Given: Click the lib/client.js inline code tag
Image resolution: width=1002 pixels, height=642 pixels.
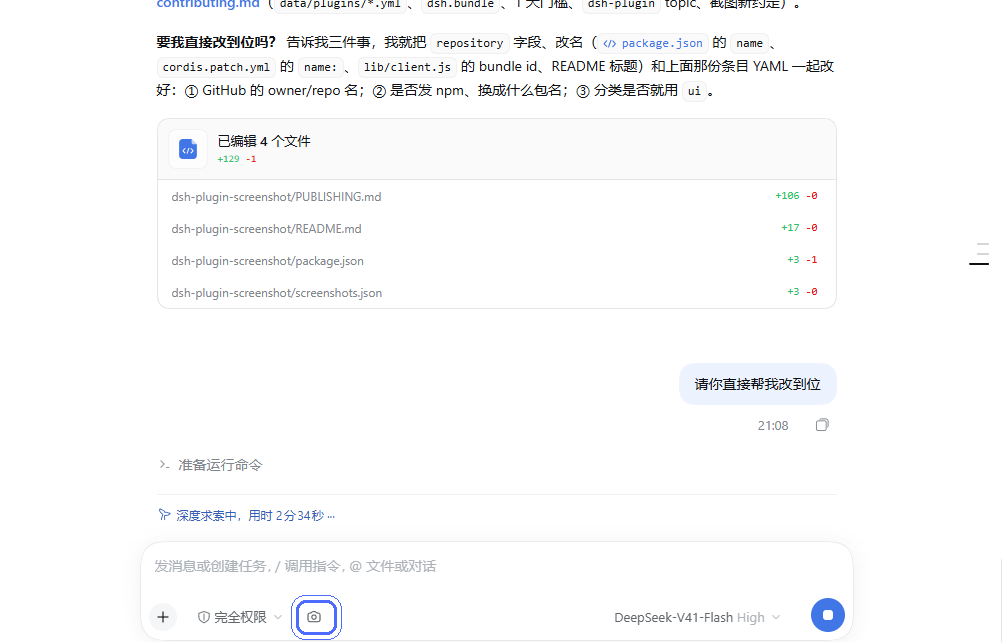Looking at the screenshot, I should click(407, 67).
